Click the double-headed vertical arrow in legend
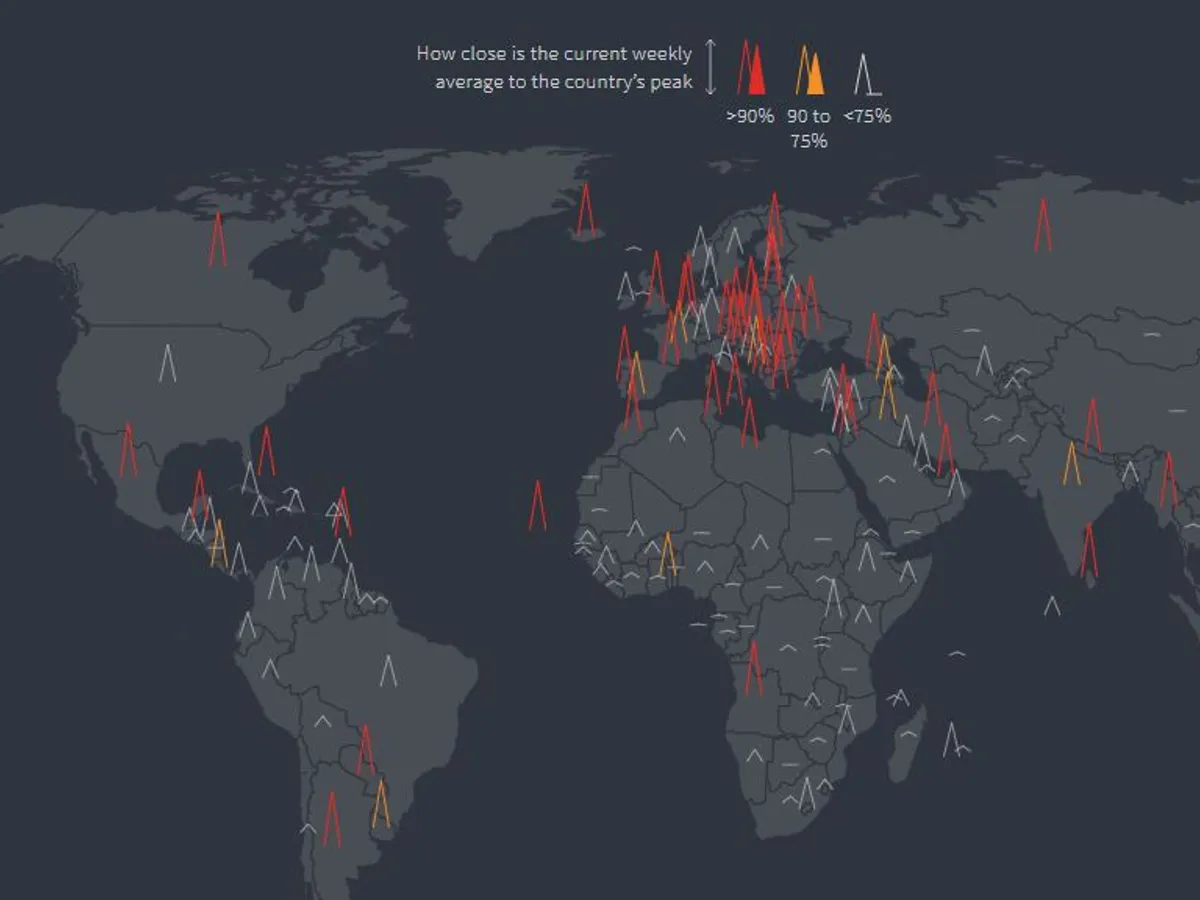This screenshot has height=900, width=1200. 710,67
